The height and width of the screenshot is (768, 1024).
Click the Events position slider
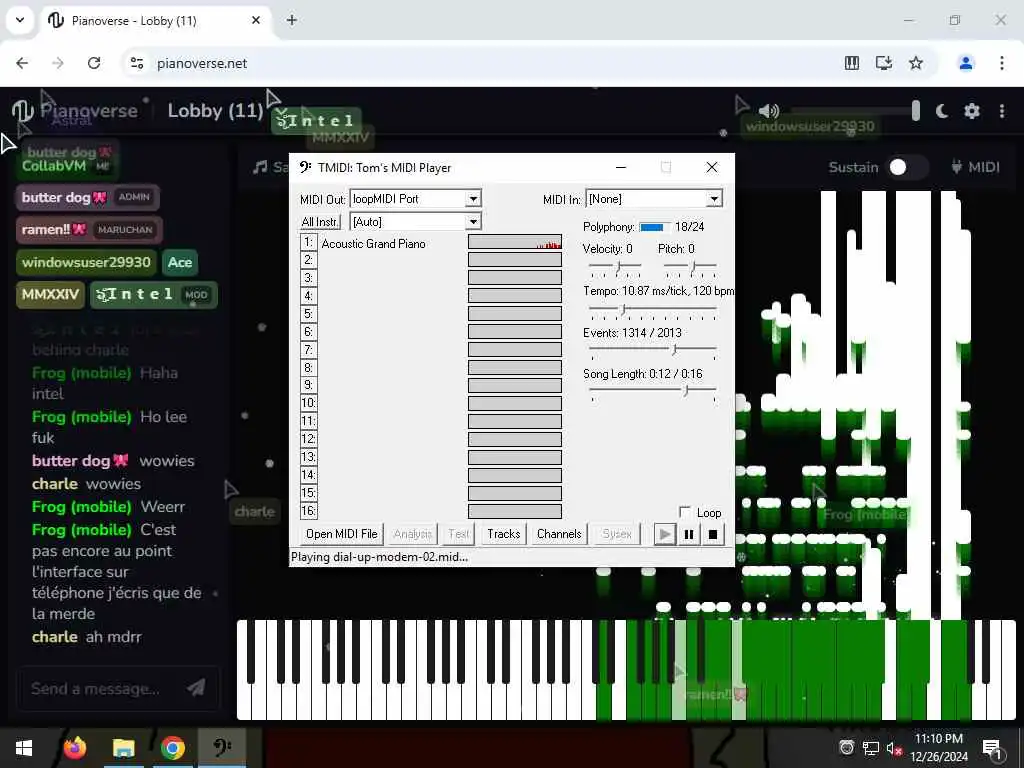click(x=675, y=350)
